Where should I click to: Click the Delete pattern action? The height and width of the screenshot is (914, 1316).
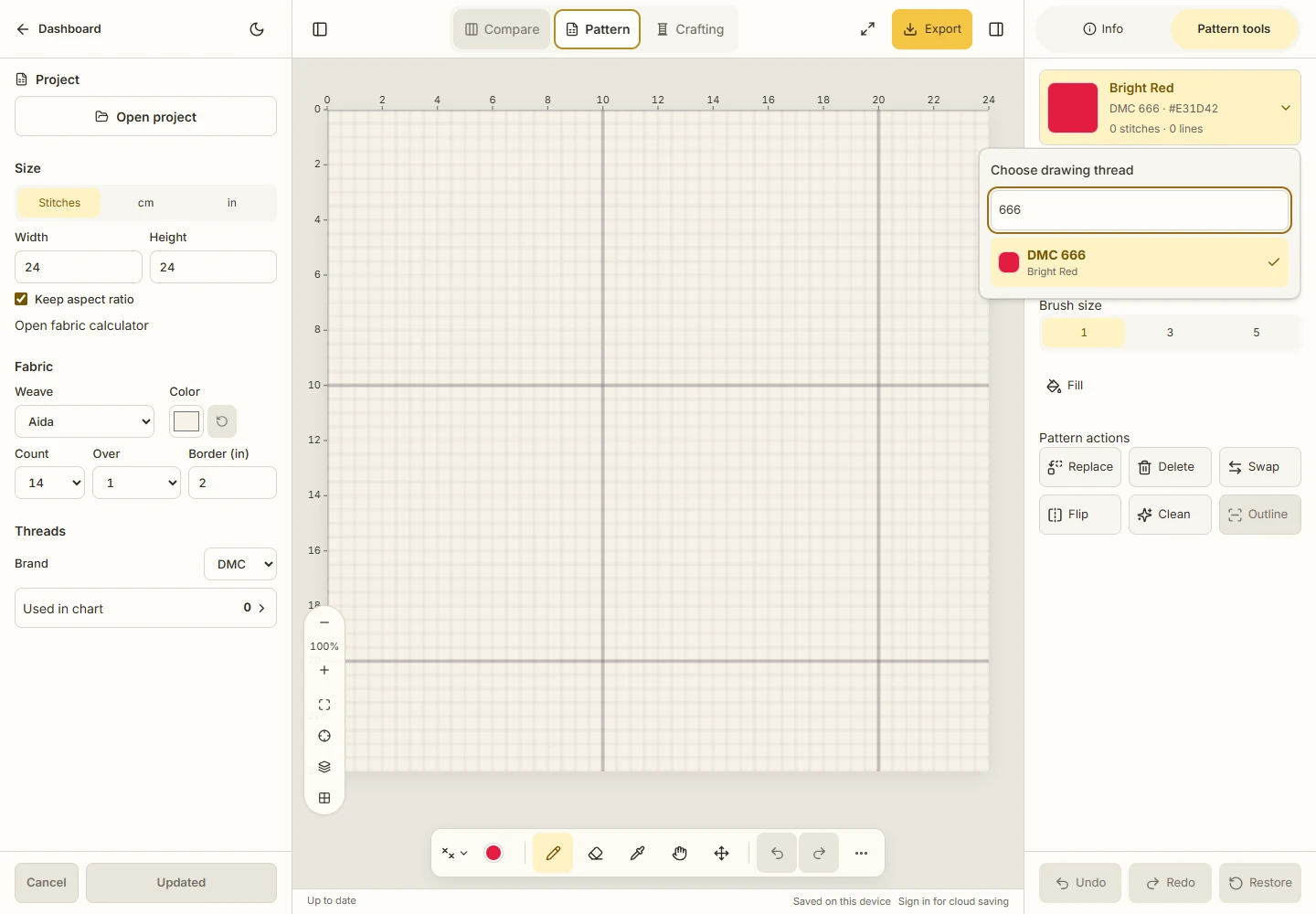[1170, 467]
